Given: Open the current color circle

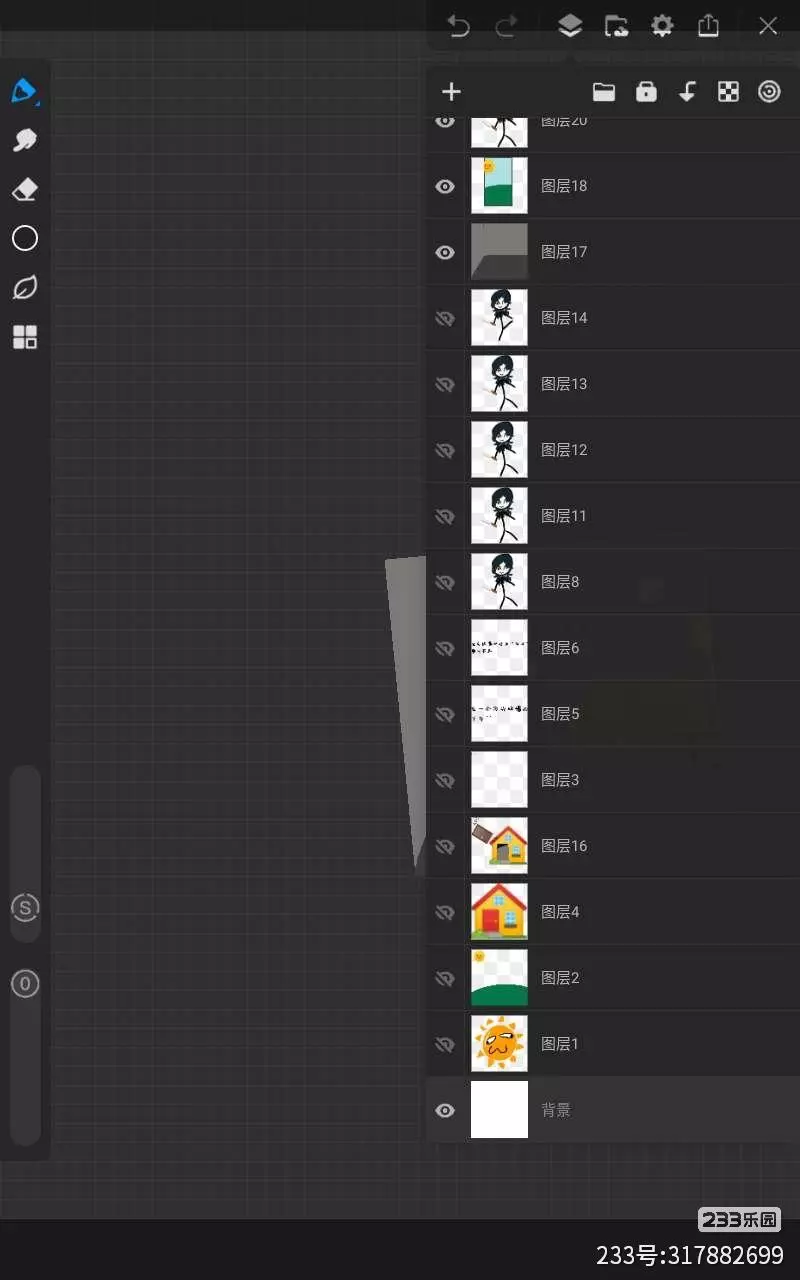Looking at the screenshot, I should 24,238.
